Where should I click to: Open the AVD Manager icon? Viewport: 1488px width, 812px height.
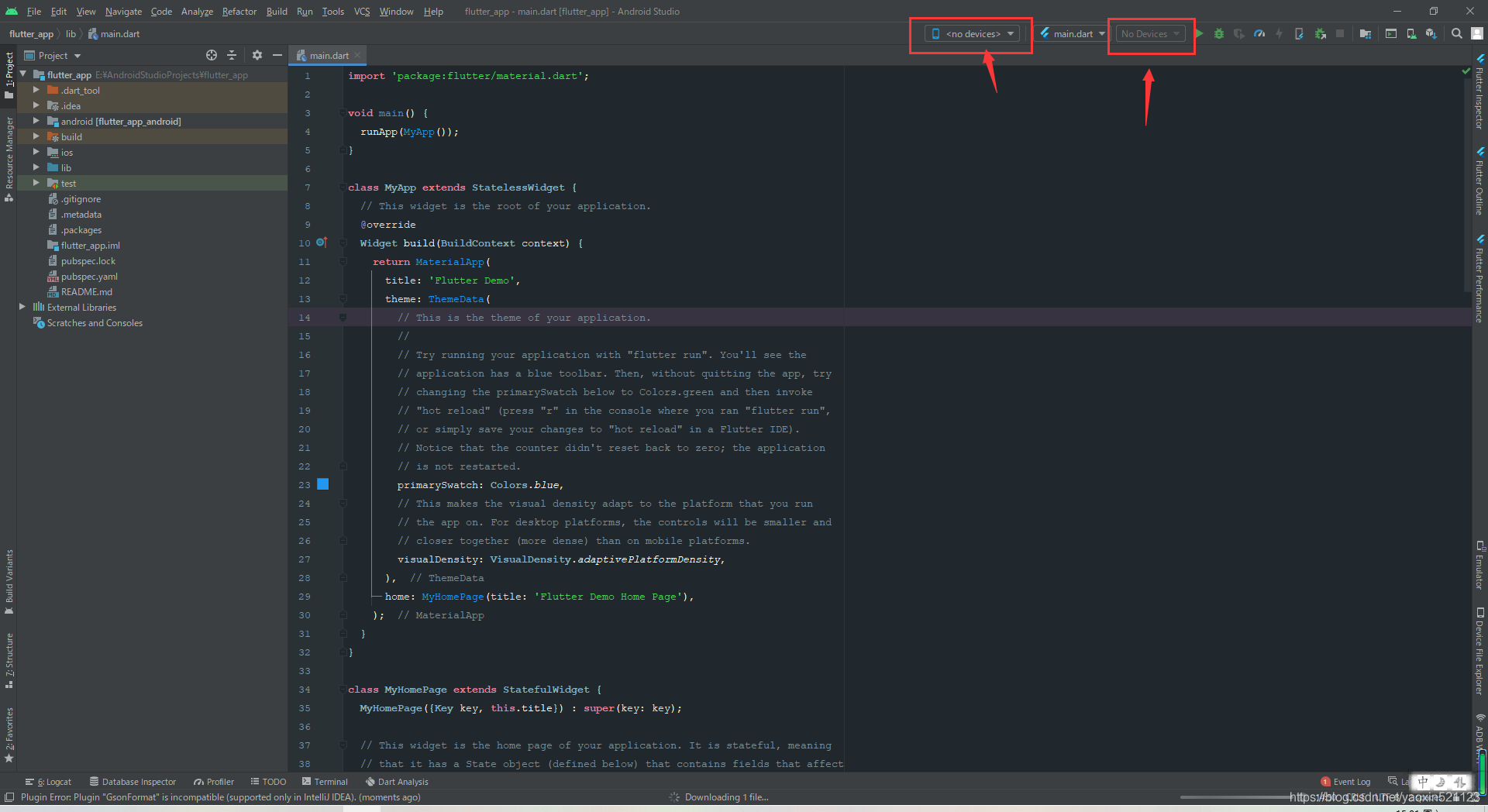tap(1411, 33)
